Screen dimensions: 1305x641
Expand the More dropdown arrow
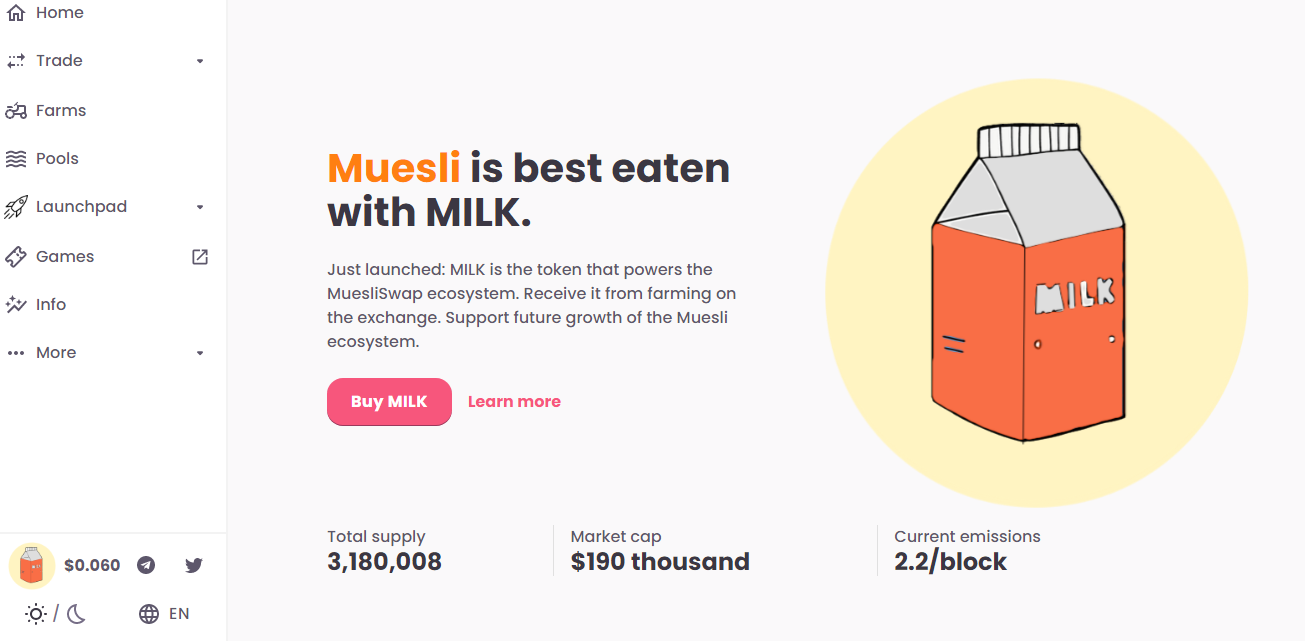pyautogui.click(x=200, y=353)
